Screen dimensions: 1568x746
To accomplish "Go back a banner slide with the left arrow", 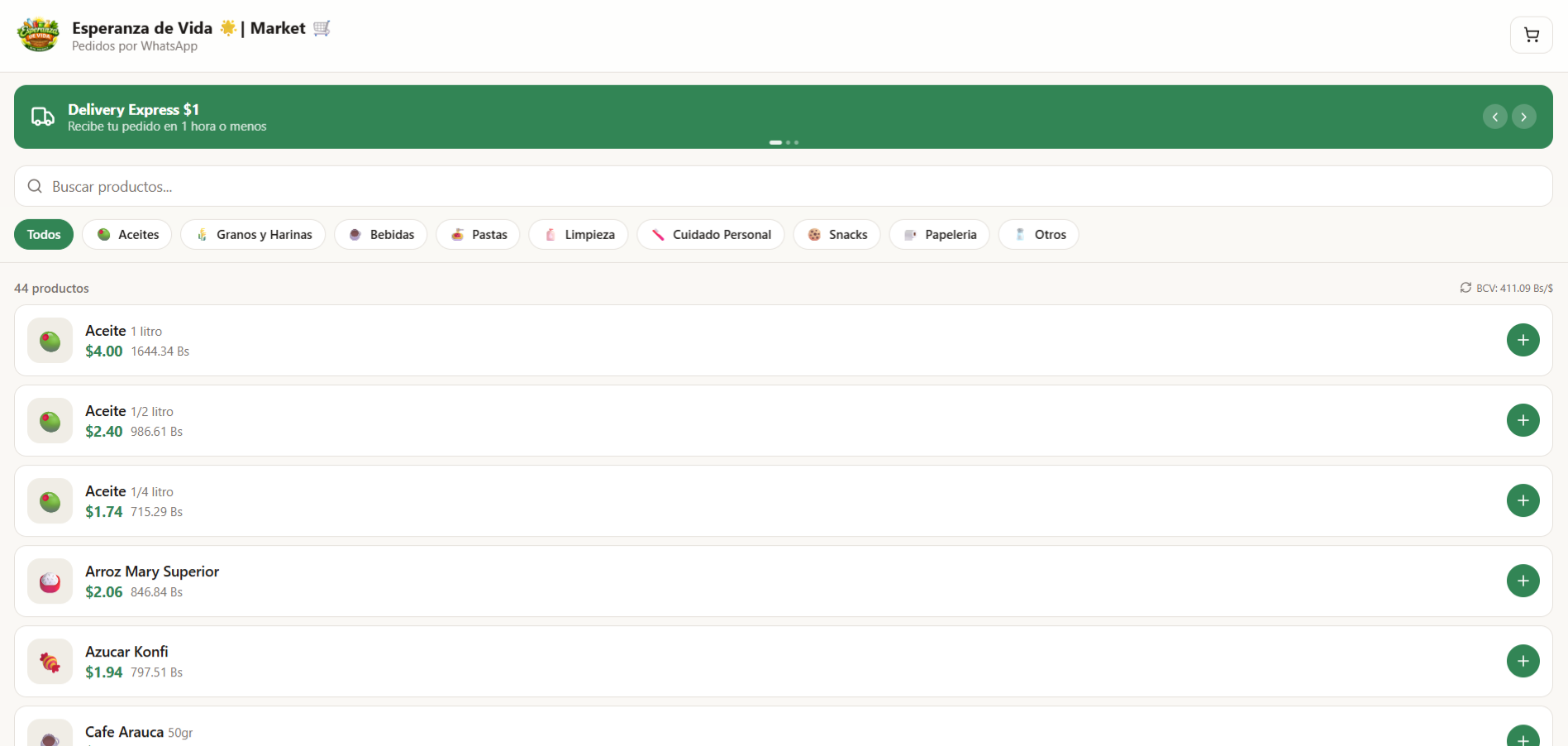I will coord(1494,116).
